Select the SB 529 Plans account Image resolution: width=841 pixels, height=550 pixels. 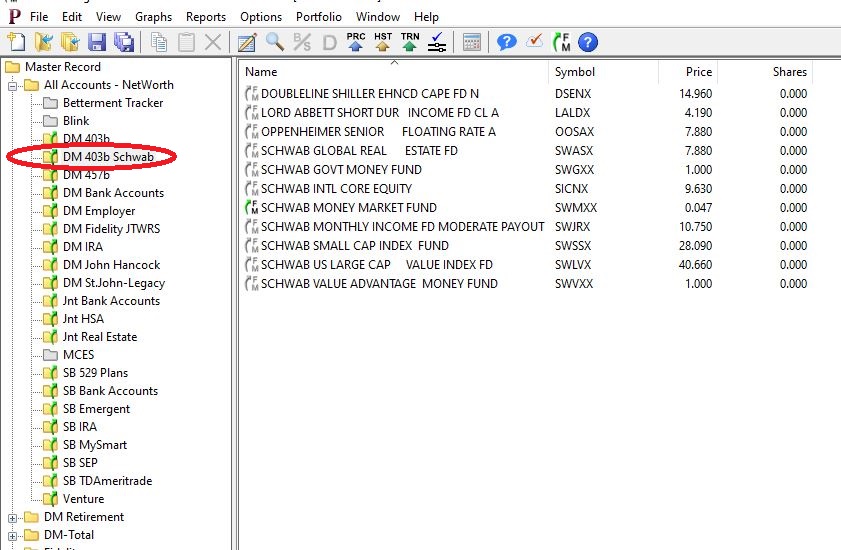pos(95,373)
